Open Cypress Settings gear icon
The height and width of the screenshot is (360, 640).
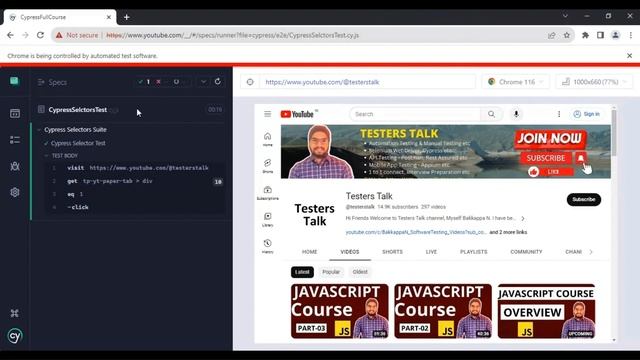point(15,192)
